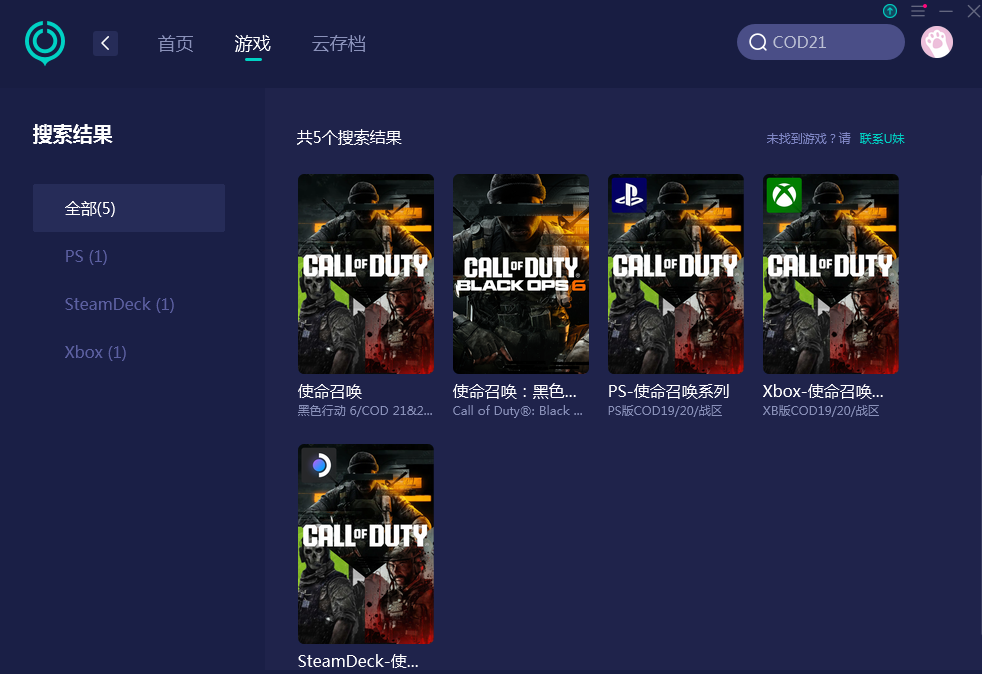Click the Steam badge on SteamDeck cover
The width and height of the screenshot is (982, 674).
(x=319, y=465)
